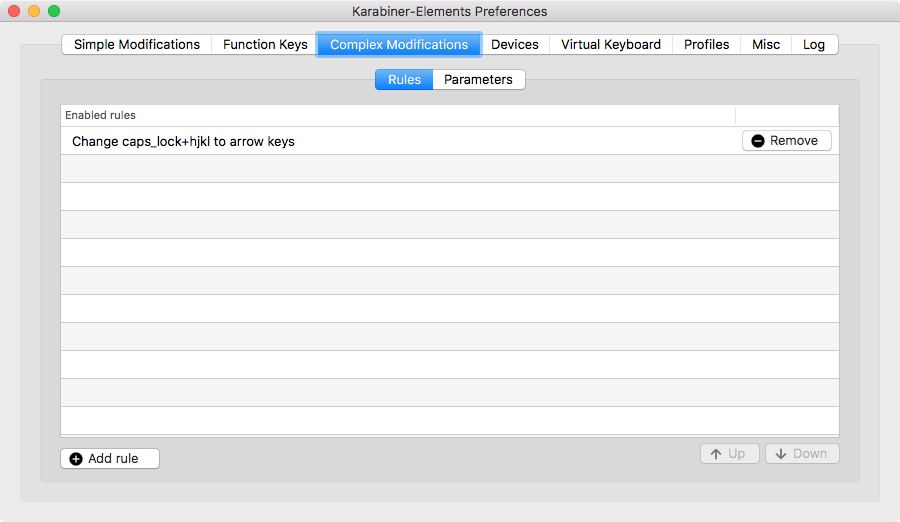Click the Down arrow to move rule down

point(781,453)
